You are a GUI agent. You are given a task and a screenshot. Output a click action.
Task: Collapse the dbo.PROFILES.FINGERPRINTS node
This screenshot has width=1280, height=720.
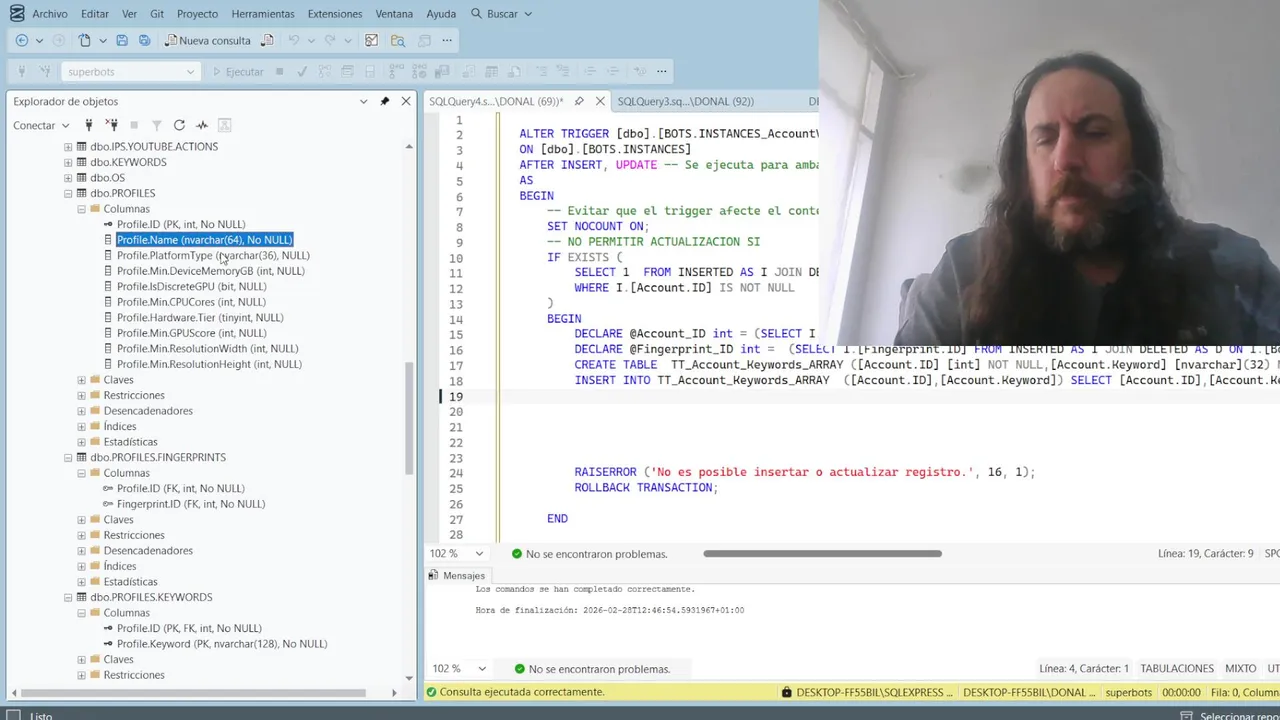coord(68,457)
